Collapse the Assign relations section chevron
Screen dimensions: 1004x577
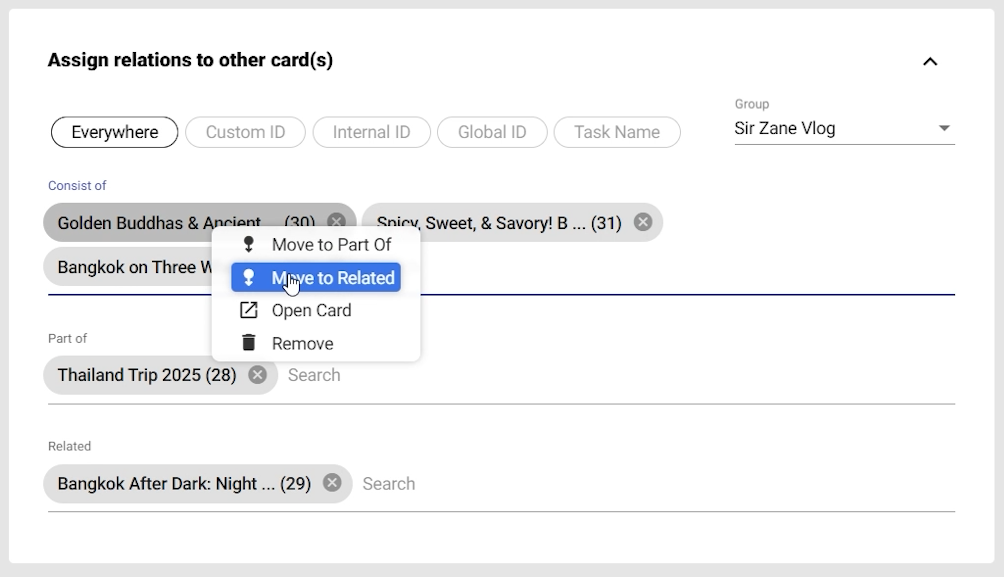pyautogui.click(x=930, y=61)
